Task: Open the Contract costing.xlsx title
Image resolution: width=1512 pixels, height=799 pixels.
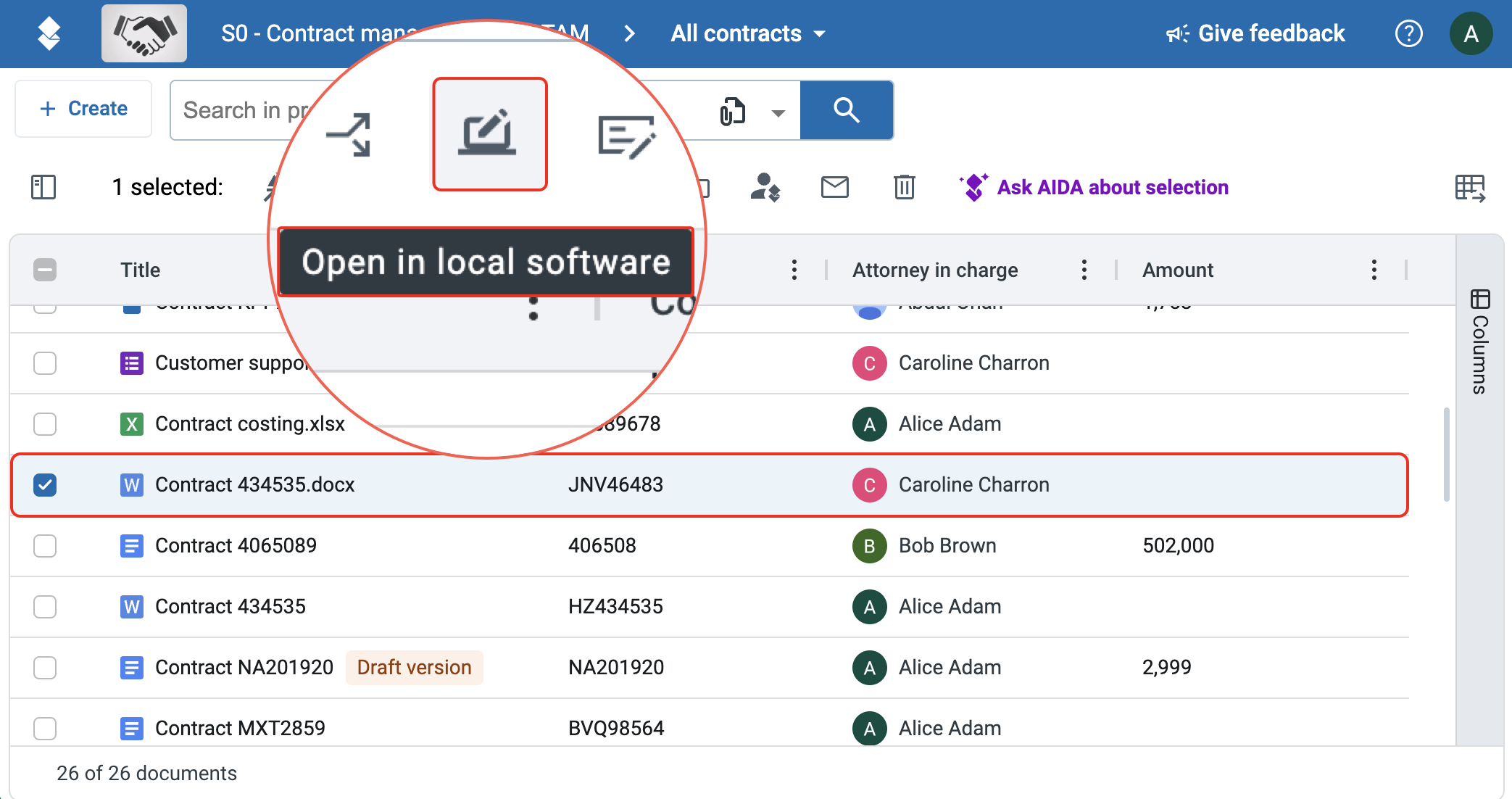Action: point(250,423)
